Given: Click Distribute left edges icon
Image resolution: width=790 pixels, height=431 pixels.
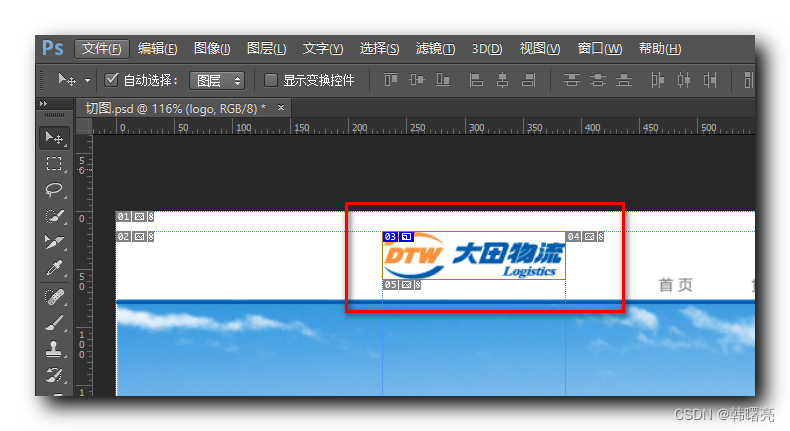Looking at the screenshot, I should 657,80.
